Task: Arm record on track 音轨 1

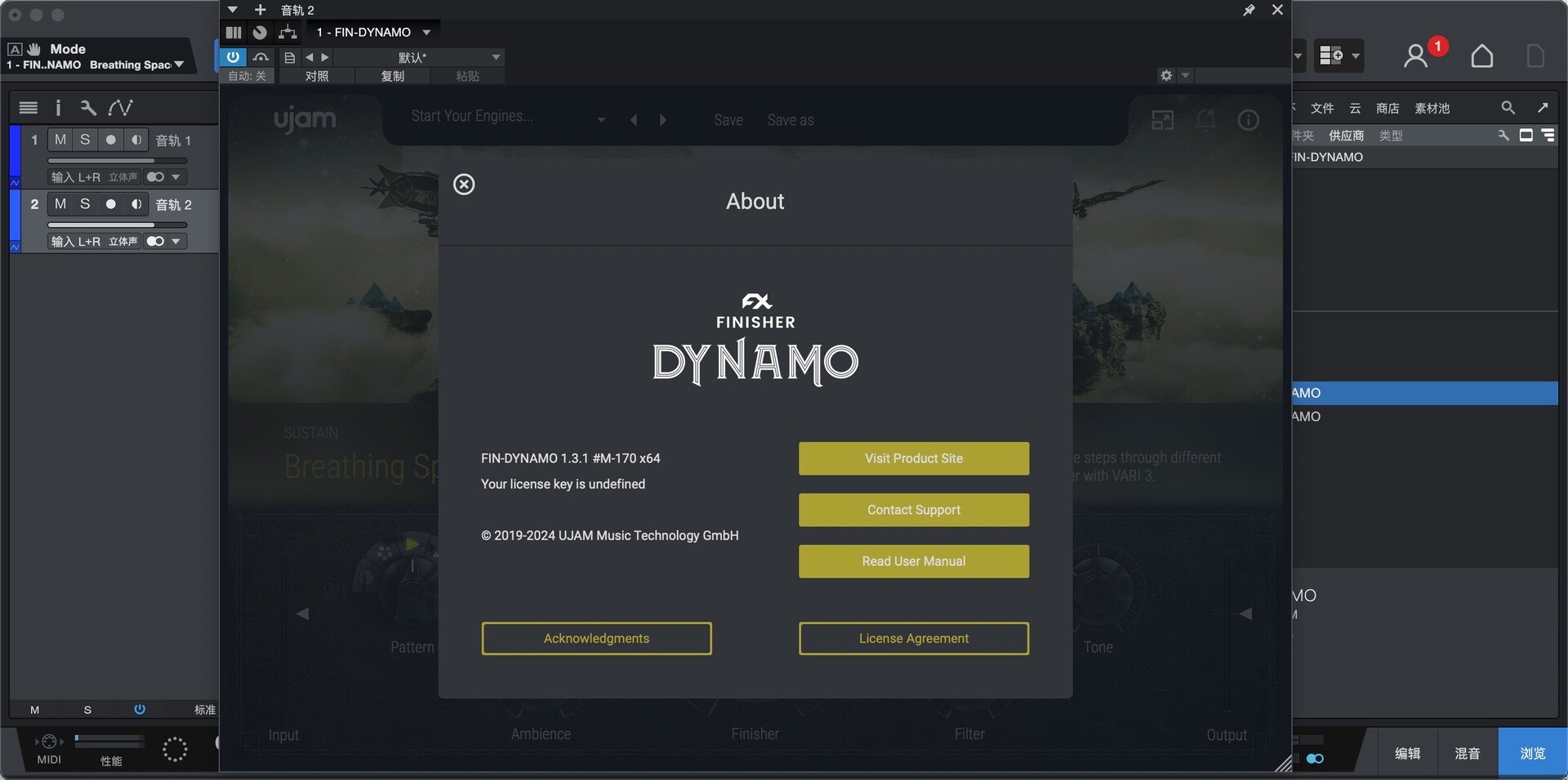Action: [110, 140]
